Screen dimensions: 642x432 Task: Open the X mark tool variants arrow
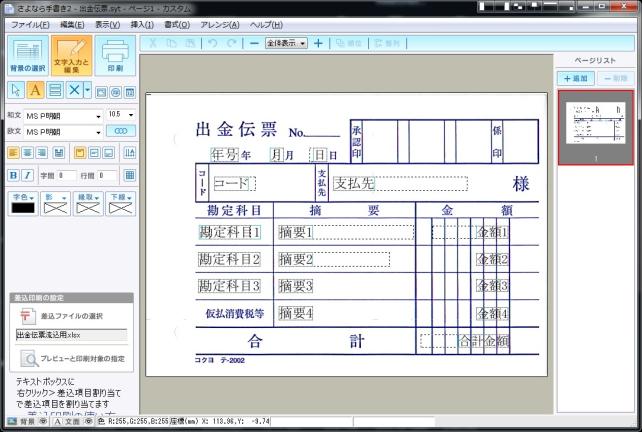pyautogui.click(x=87, y=90)
